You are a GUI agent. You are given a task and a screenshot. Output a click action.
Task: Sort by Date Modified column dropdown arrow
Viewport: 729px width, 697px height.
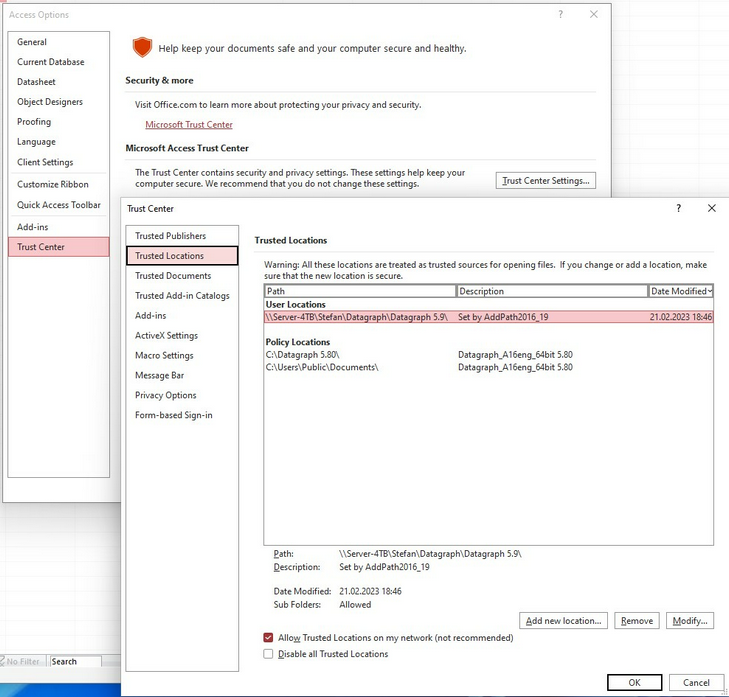click(x=709, y=291)
